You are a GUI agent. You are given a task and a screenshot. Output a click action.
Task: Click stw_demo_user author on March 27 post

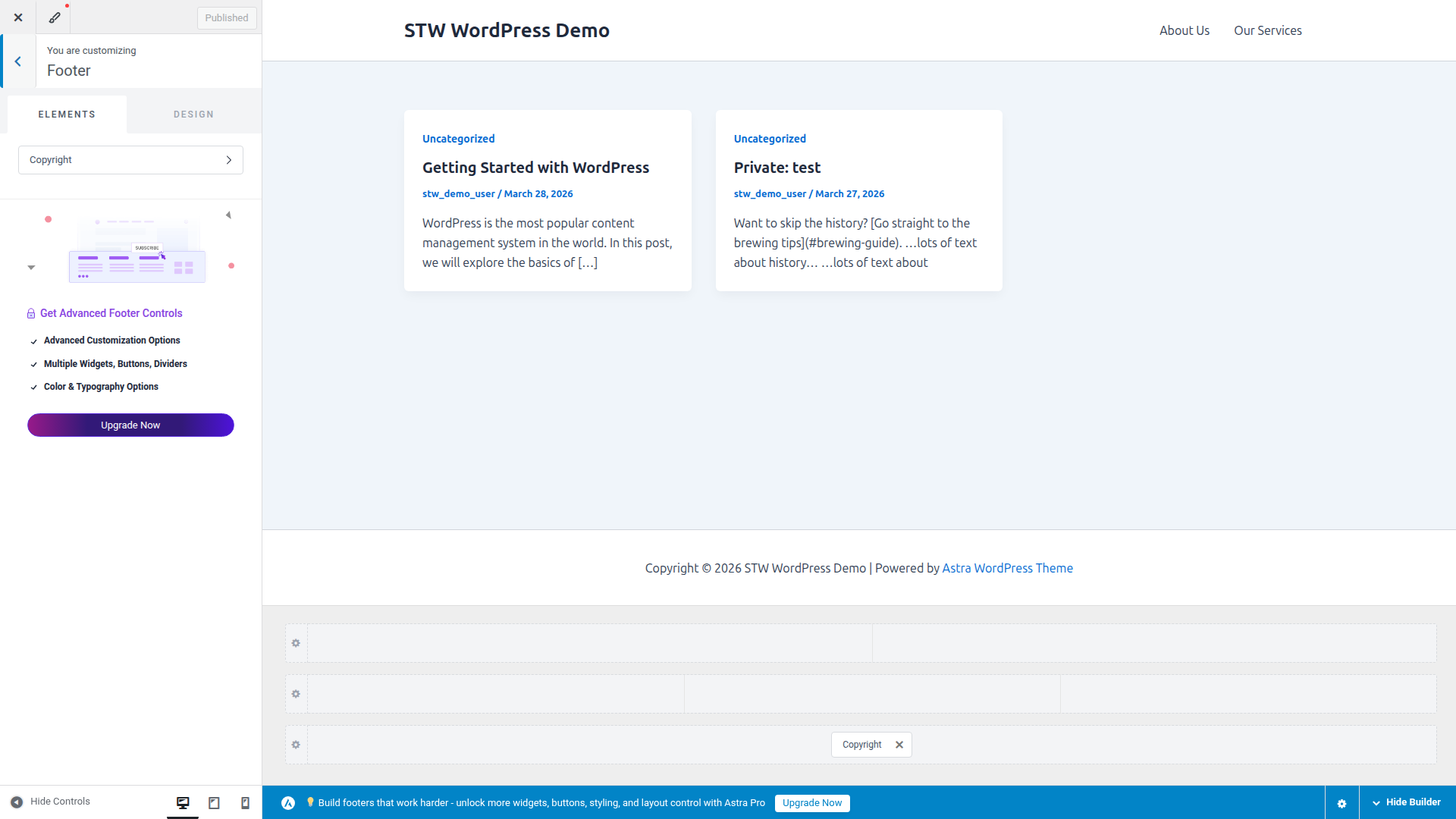[770, 194]
